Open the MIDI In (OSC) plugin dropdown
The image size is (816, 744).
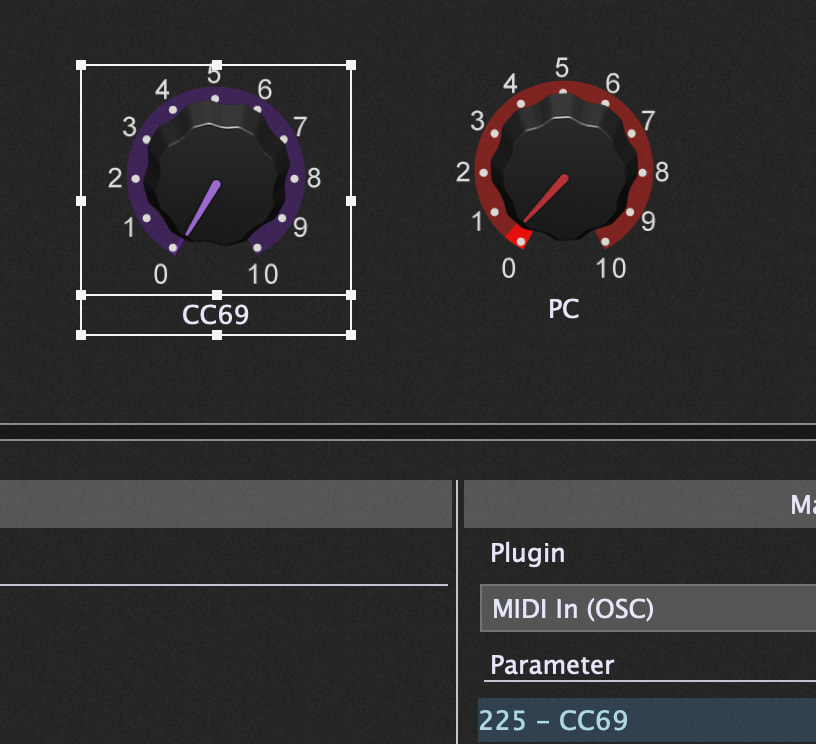(647, 608)
